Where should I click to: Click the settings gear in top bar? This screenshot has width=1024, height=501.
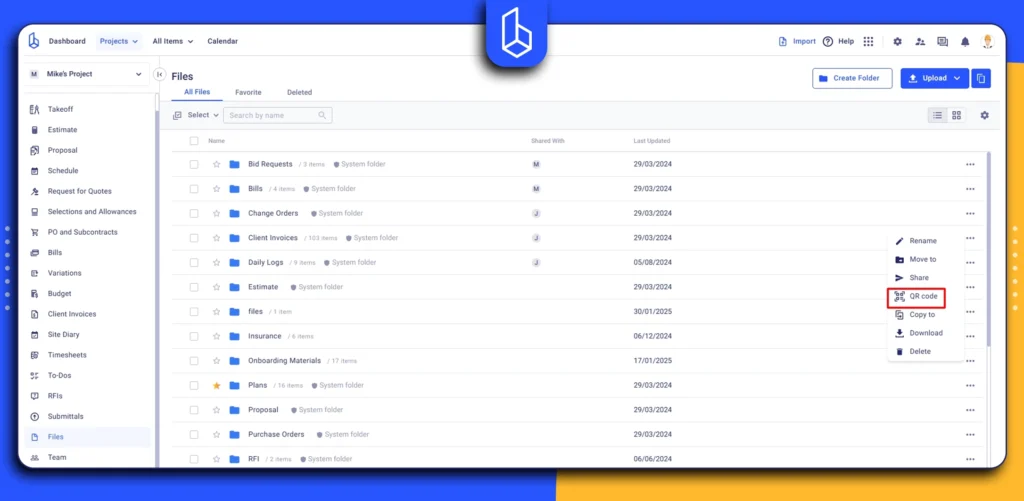pos(897,42)
